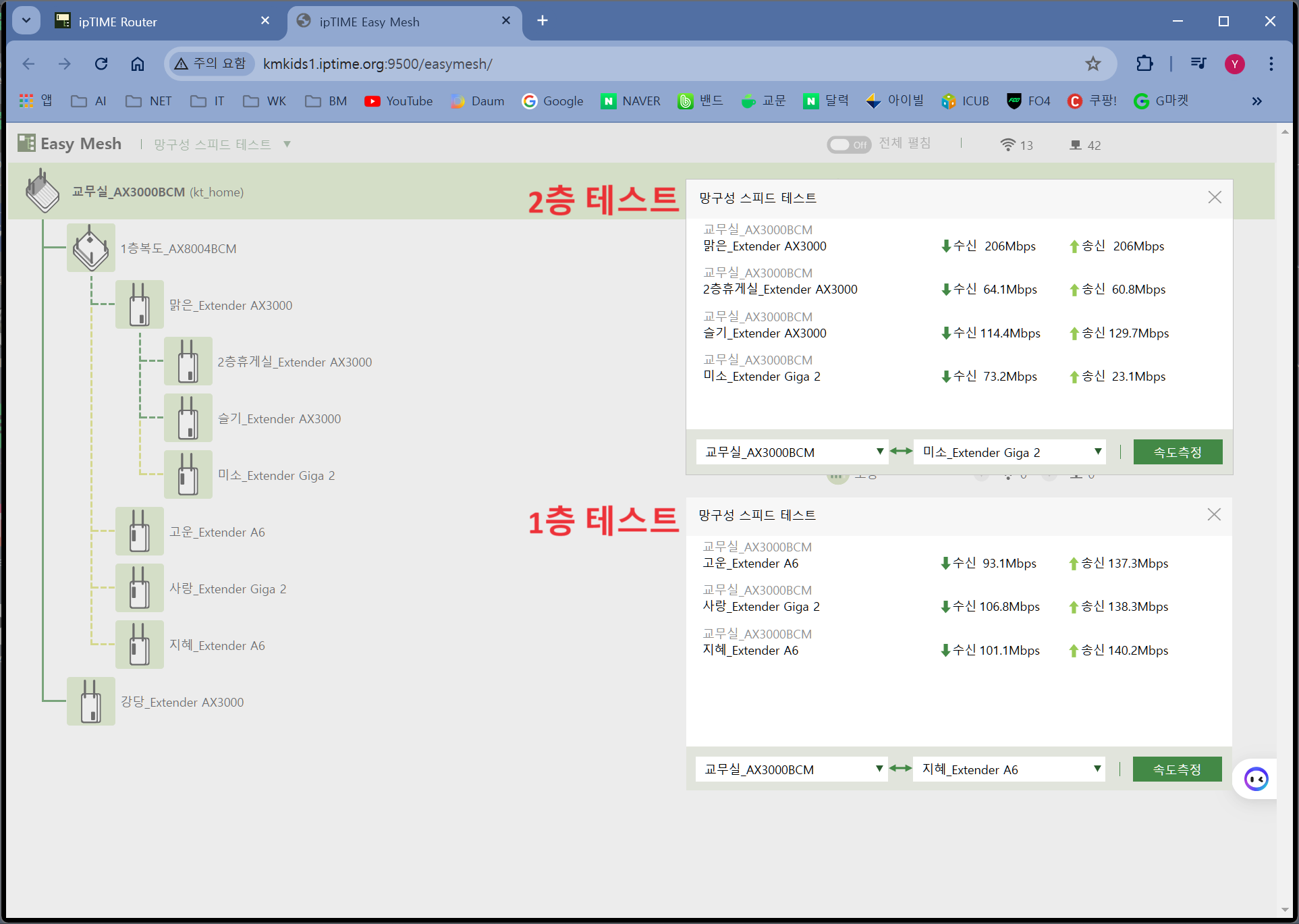Open the floating chatbot assistant icon
This screenshot has height=924, width=1299.
coord(1256,779)
